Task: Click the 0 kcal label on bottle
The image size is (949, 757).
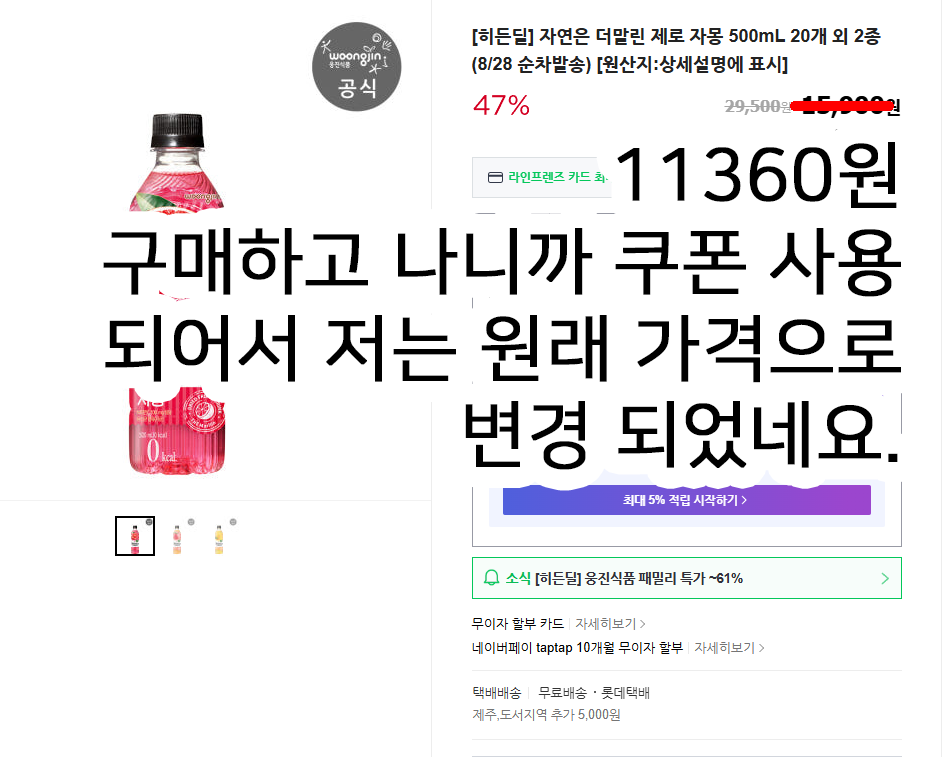Action: [x=161, y=451]
